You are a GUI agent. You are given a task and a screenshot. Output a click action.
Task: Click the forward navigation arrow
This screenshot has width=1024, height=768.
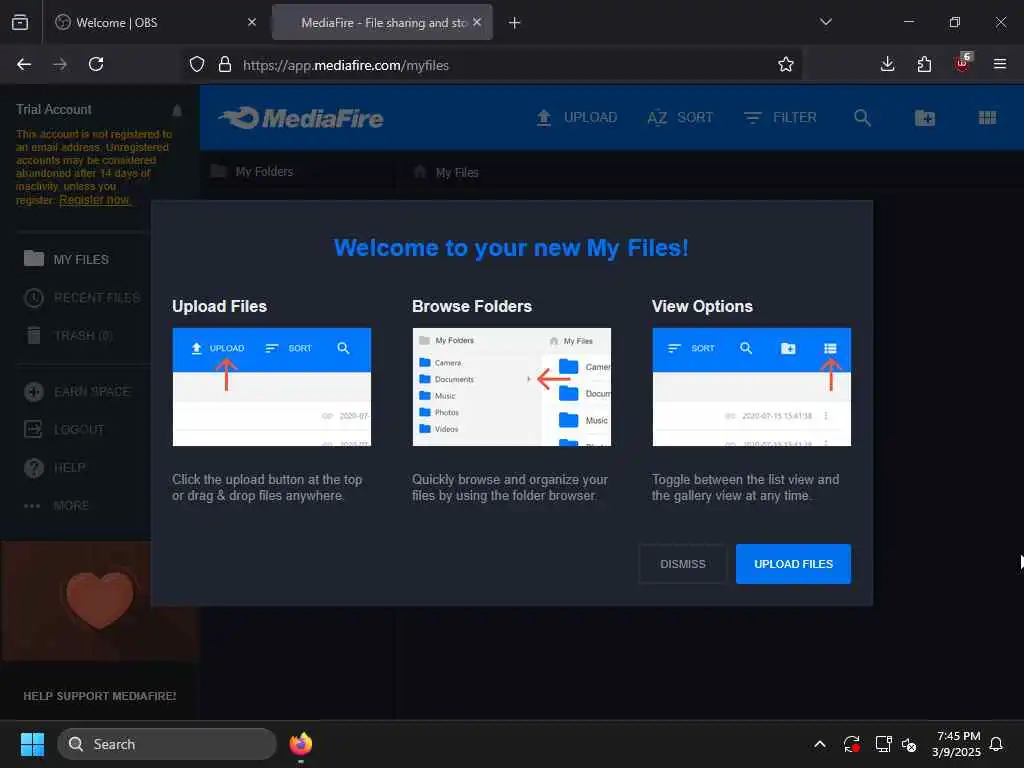tap(60, 64)
